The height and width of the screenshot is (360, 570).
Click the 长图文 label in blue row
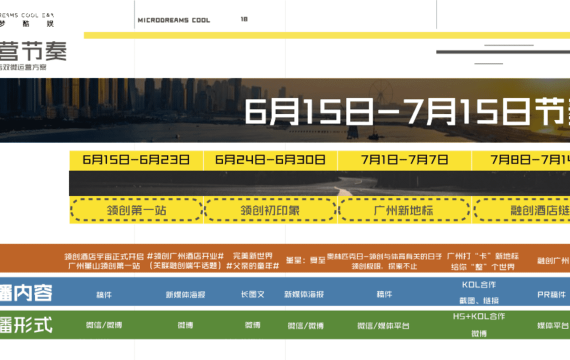(253, 294)
